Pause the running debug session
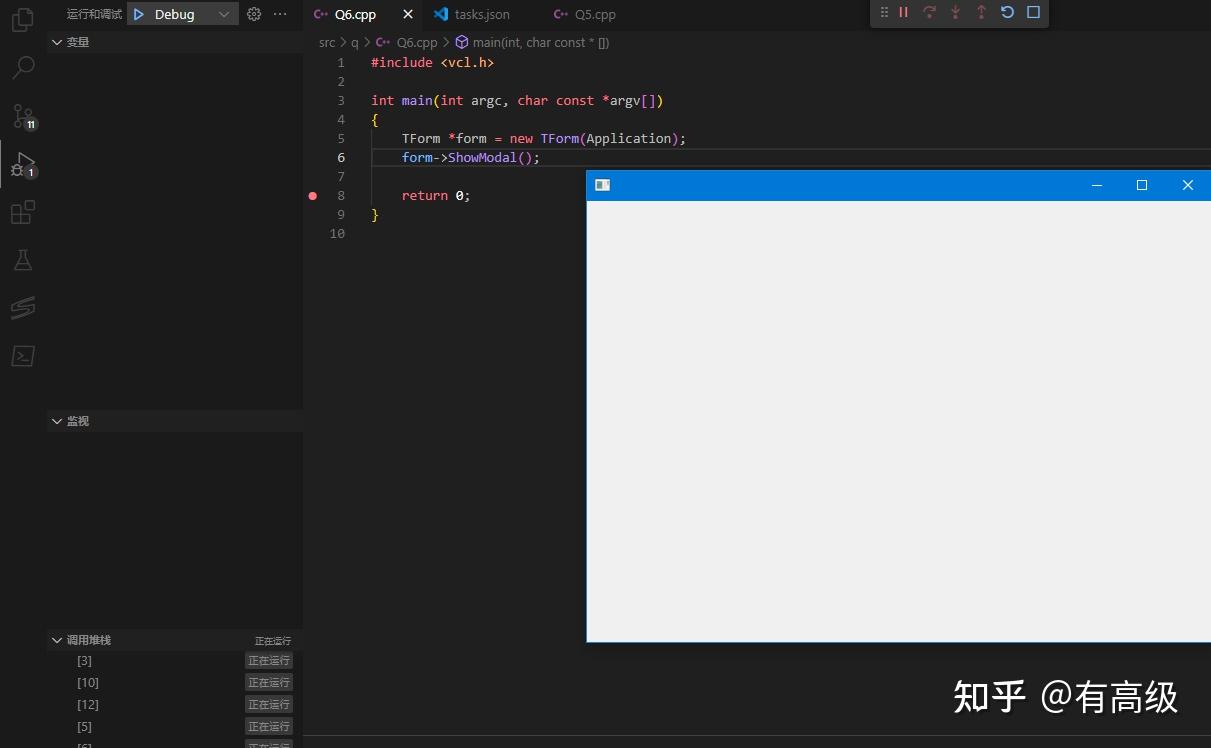1211x748 pixels. pos(904,12)
